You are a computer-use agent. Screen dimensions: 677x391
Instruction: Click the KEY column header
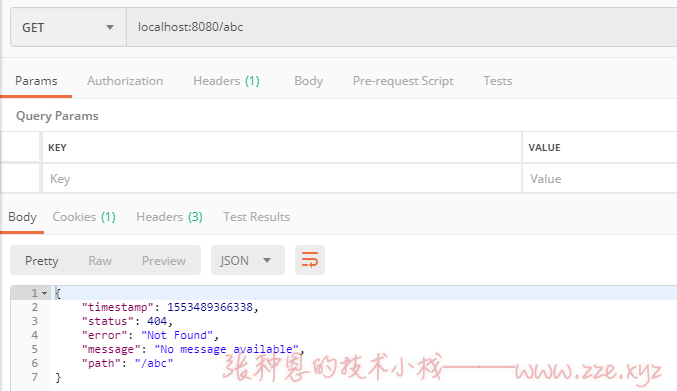[x=57, y=148]
